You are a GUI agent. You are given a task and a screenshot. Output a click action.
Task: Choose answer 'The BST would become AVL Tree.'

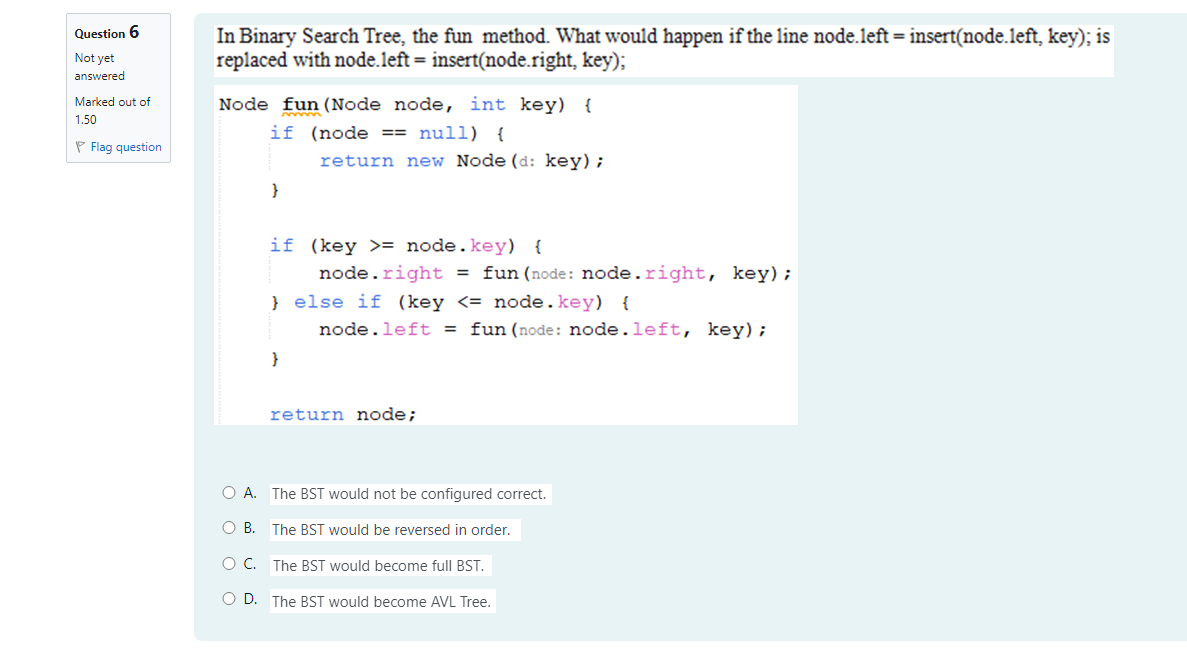pyautogui.click(x=383, y=601)
